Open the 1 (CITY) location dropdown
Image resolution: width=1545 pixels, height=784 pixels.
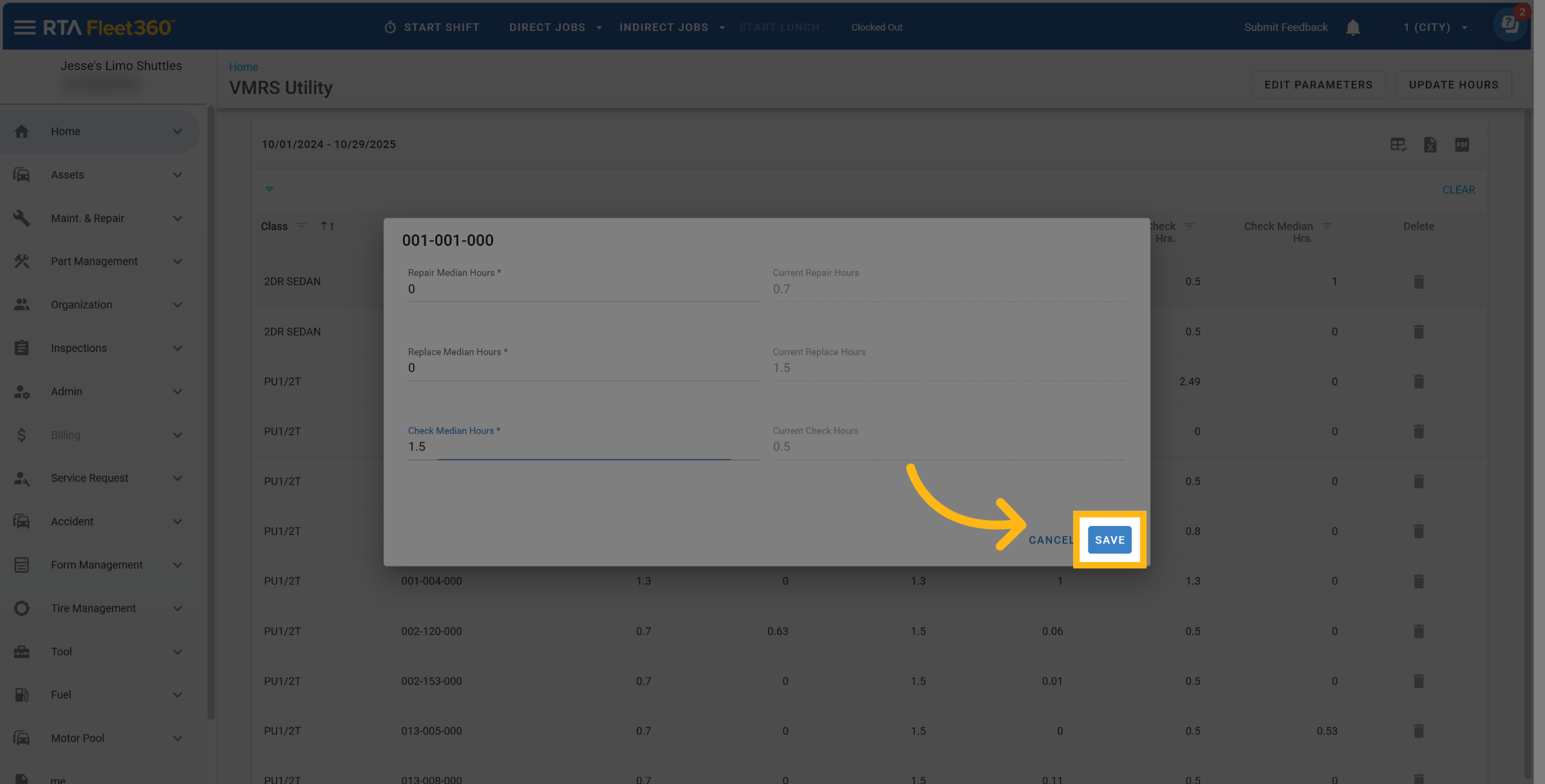point(1435,28)
